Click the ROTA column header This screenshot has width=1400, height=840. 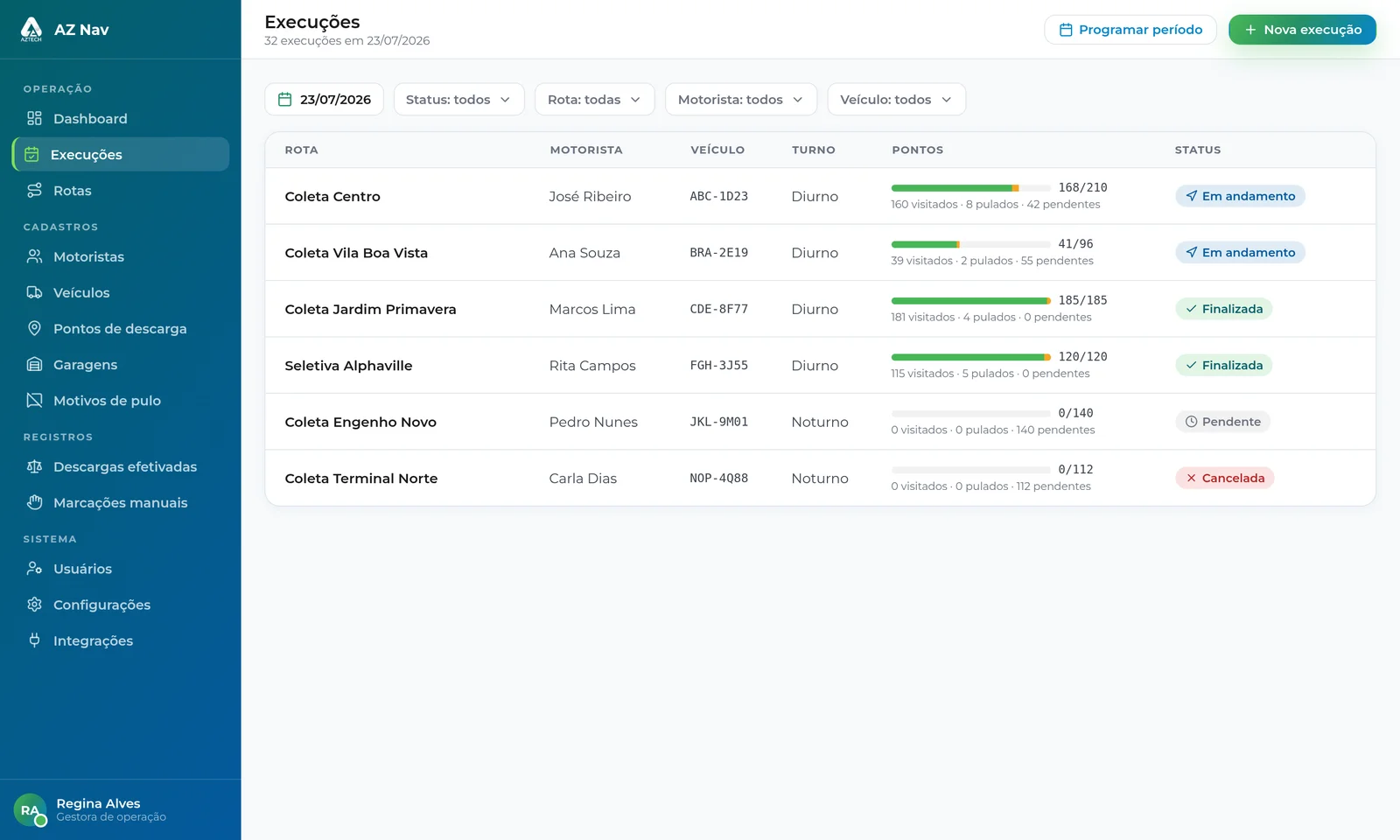tap(301, 150)
